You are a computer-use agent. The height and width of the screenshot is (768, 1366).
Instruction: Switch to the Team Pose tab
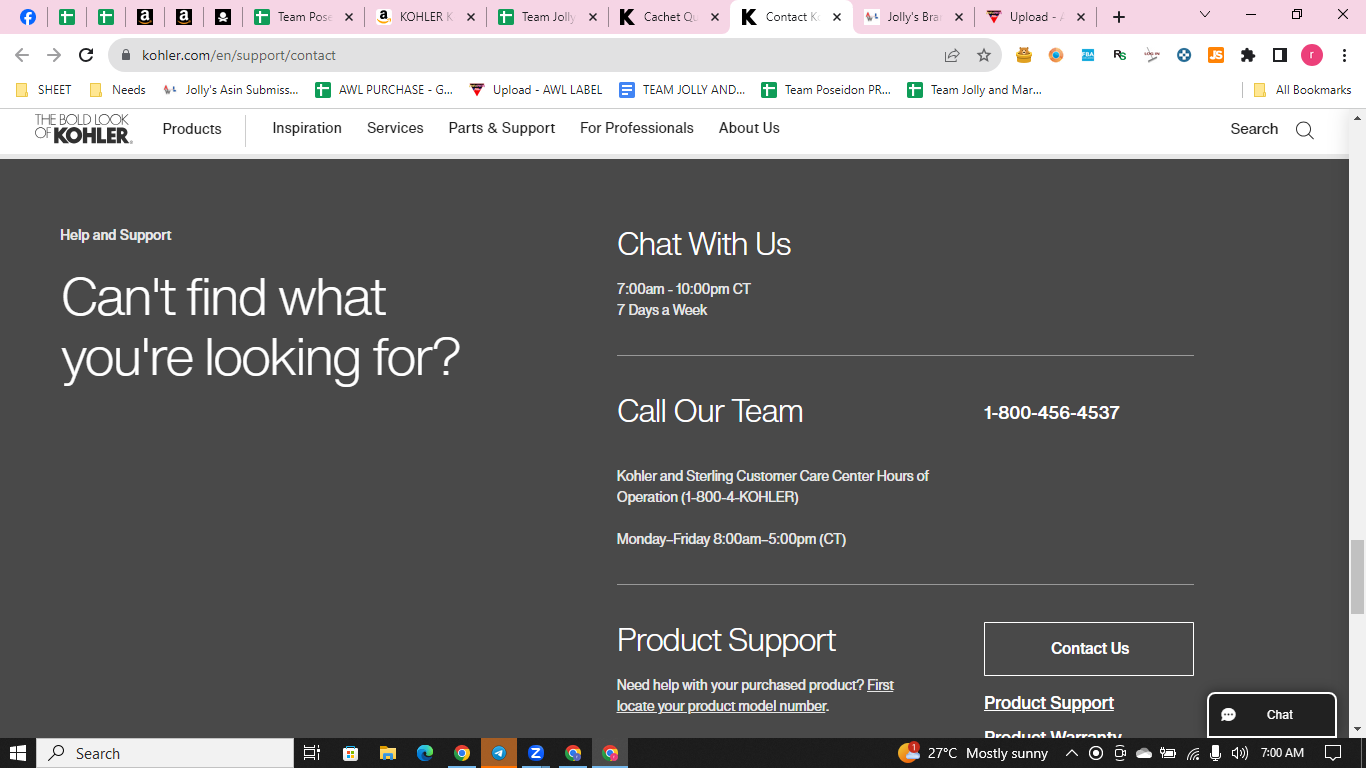pos(304,17)
